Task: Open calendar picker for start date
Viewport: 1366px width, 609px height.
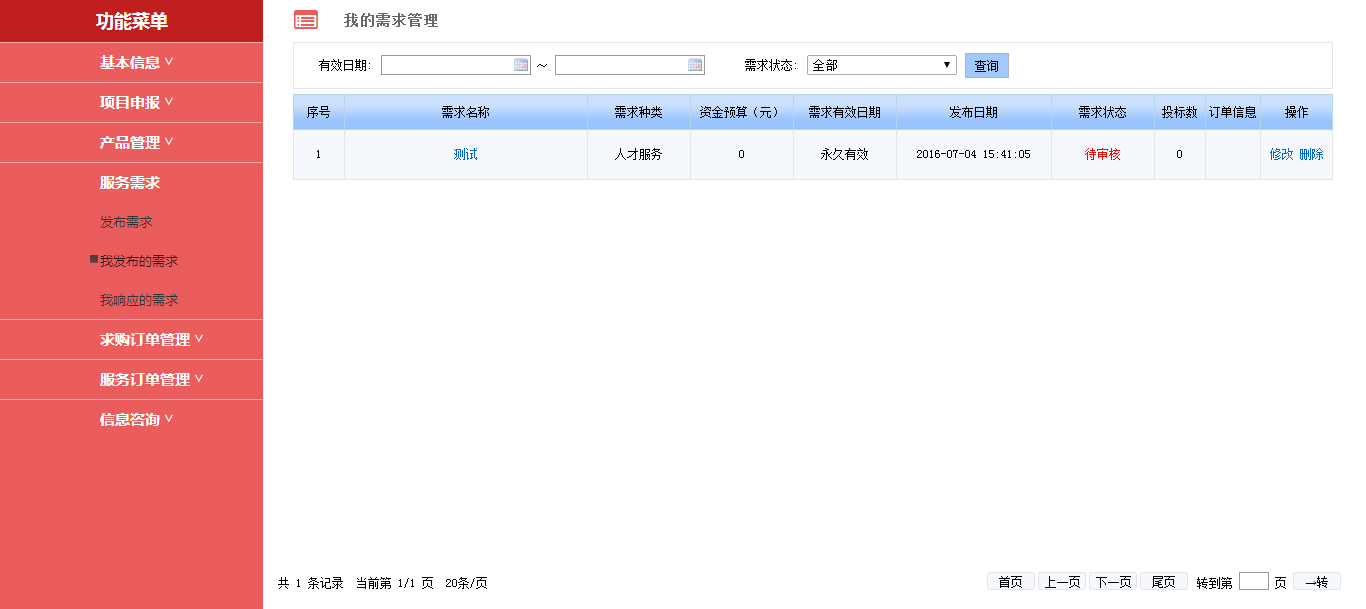Action: [x=521, y=65]
